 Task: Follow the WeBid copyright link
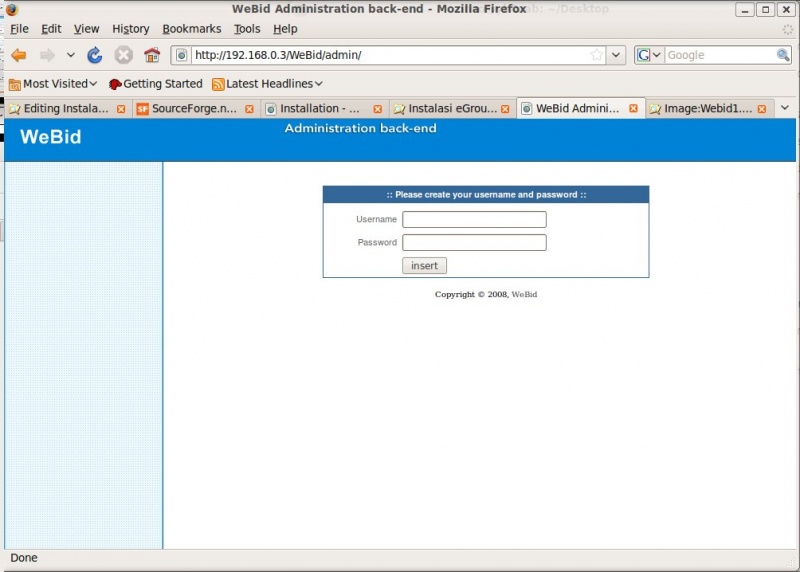tap(524, 294)
